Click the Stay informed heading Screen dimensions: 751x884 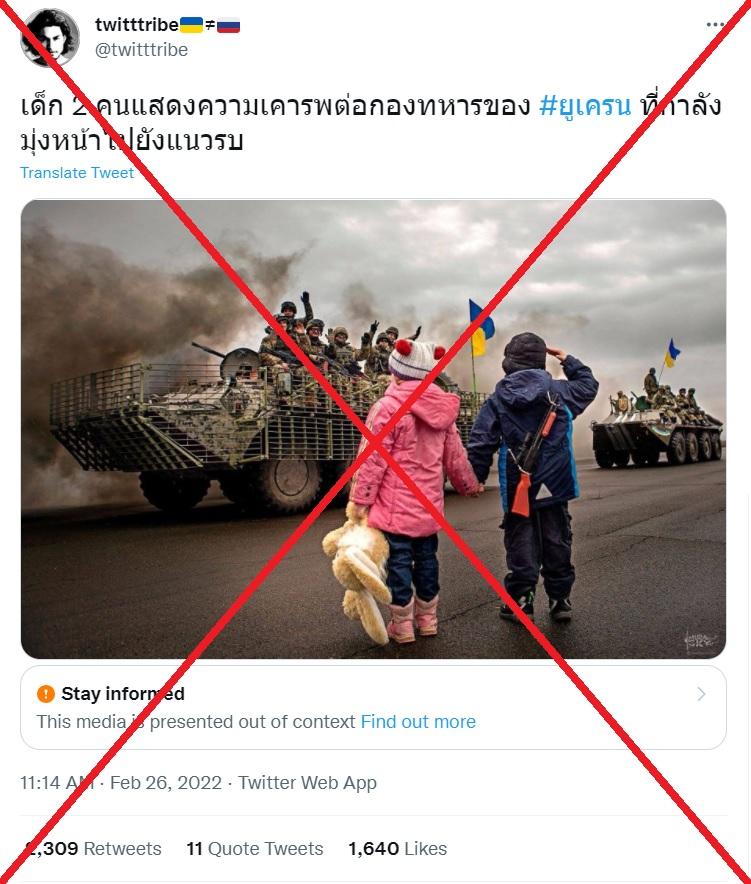(123, 693)
